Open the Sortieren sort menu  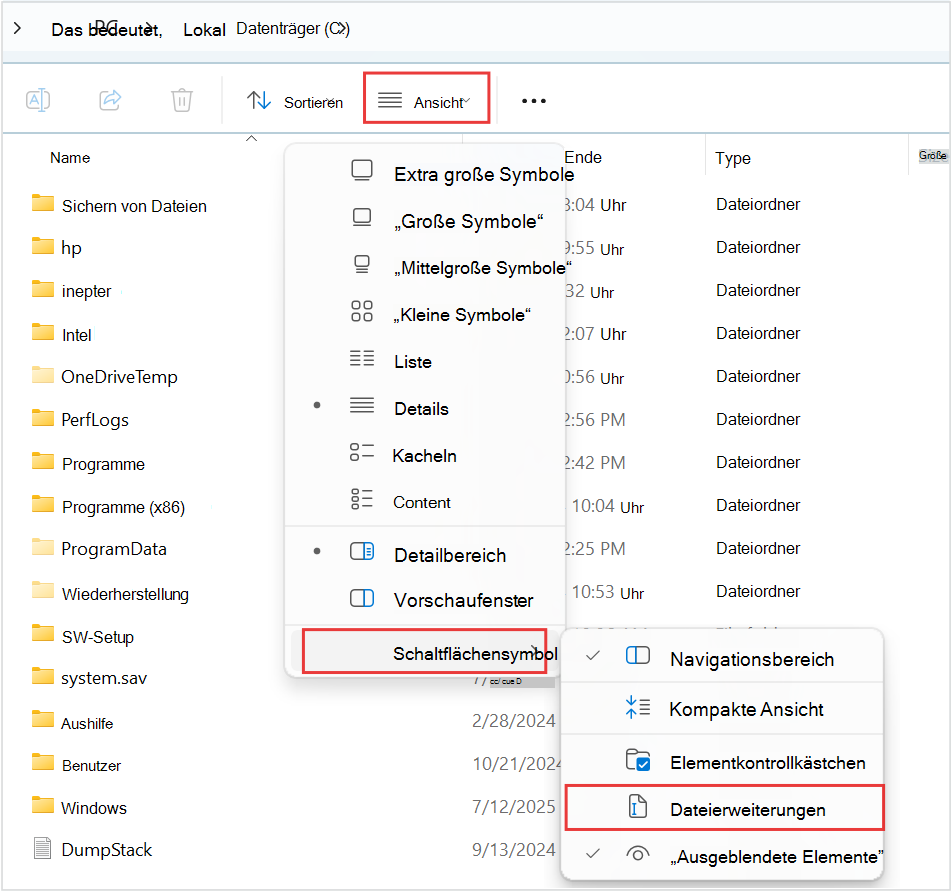[295, 101]
